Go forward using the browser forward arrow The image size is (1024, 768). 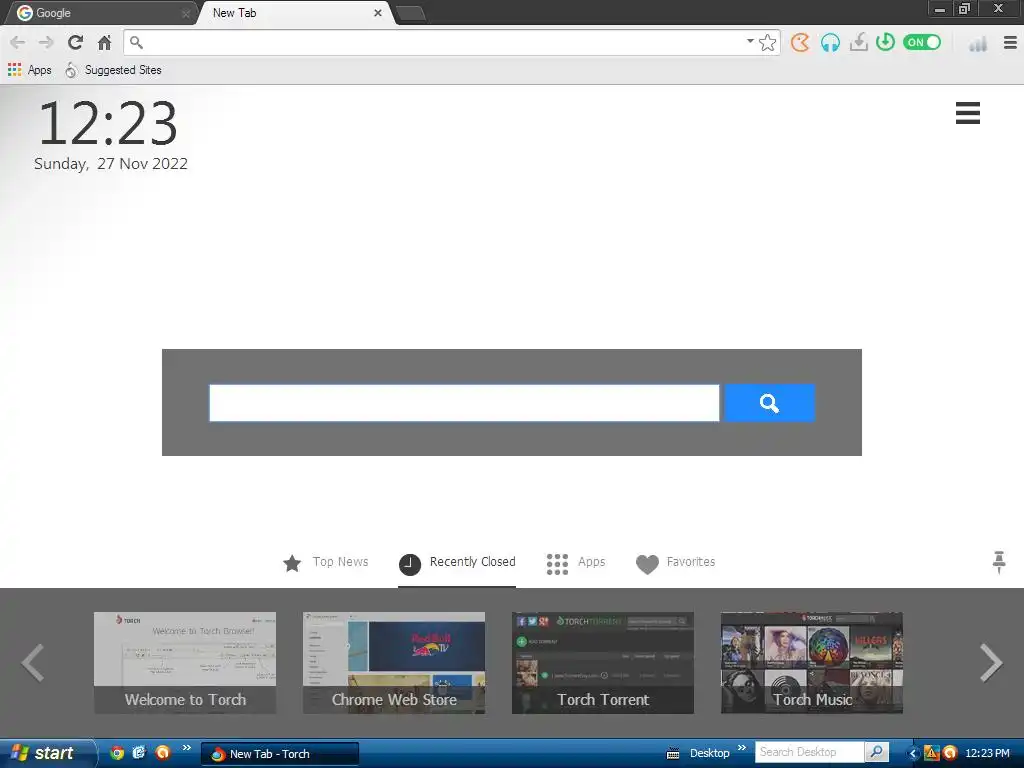[x=46, y=42]
